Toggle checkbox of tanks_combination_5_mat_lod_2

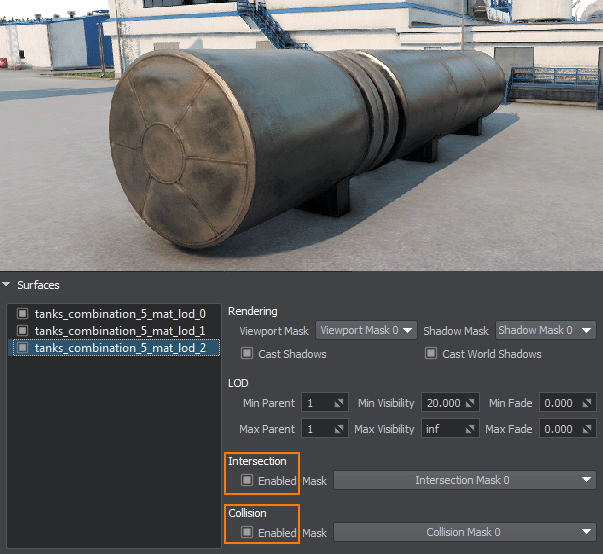pyautogui.click(x=23, y=348)
